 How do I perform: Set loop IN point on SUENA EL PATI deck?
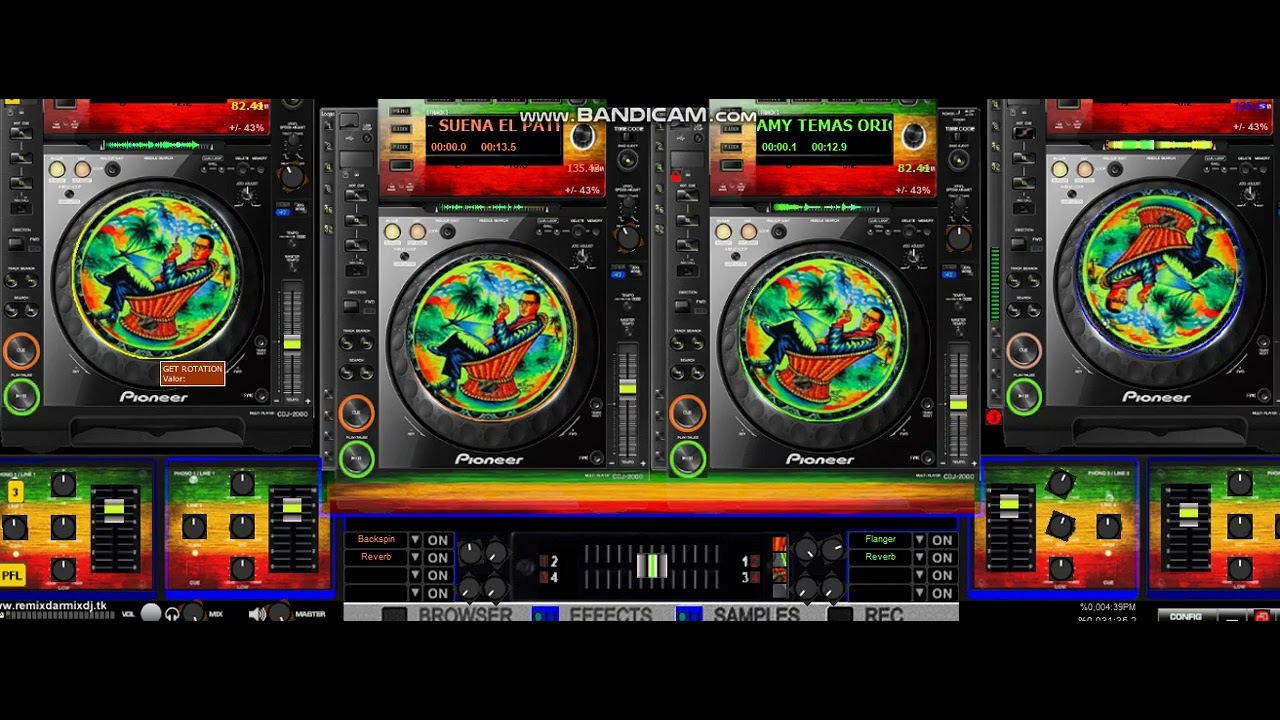point(392,232)
